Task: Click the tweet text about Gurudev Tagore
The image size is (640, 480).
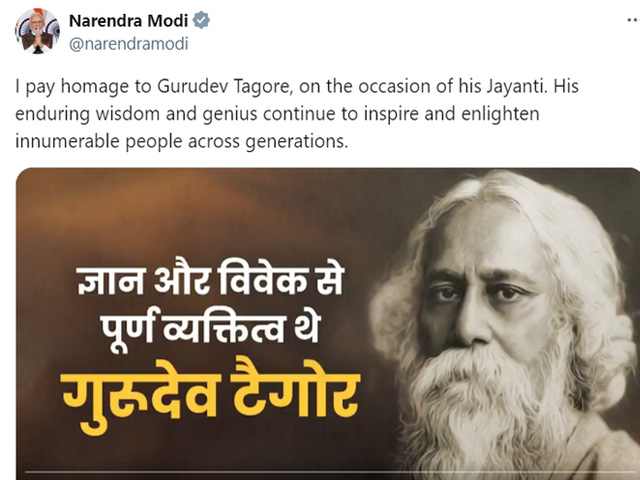Action: click(297, 114)
